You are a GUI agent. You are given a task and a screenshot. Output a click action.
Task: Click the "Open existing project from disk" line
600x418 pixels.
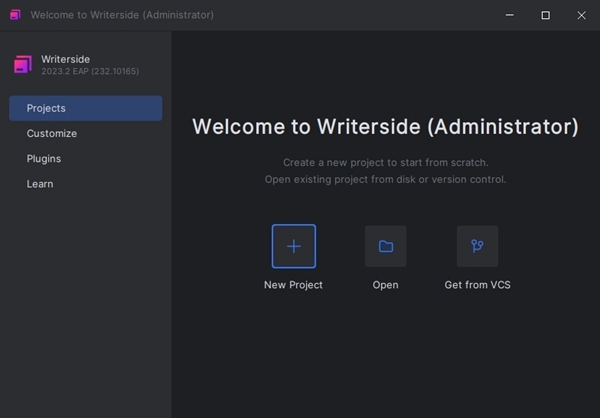385,179
